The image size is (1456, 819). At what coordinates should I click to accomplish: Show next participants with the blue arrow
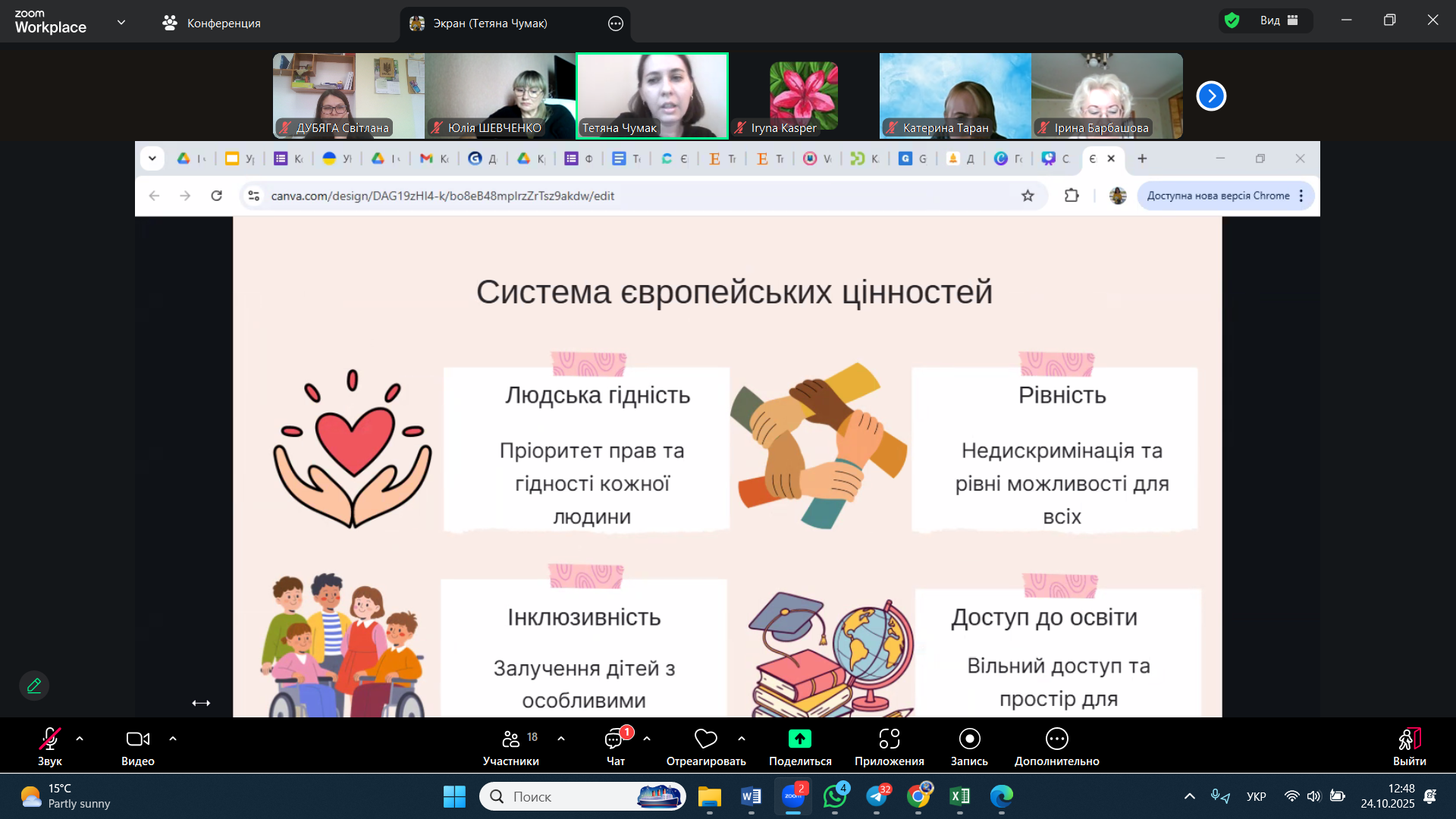tap(1211, 96)
